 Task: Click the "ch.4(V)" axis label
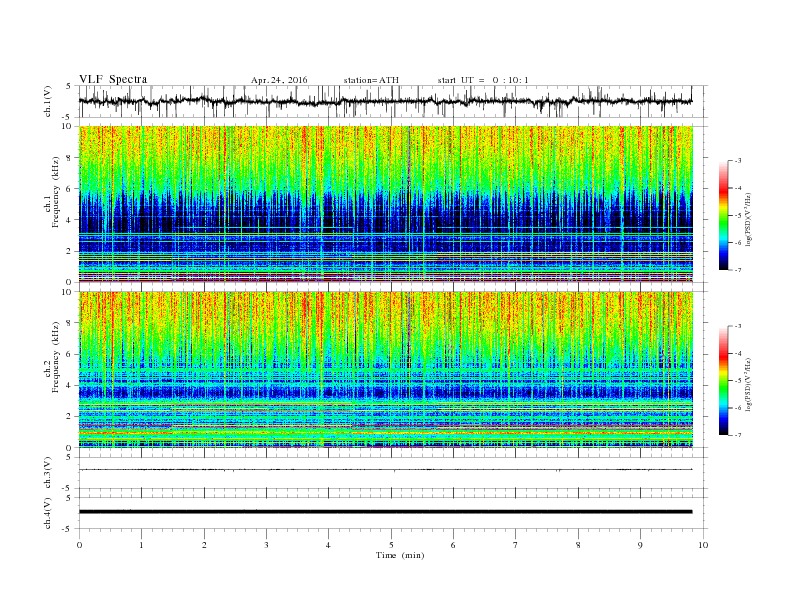tap(47, 513)
